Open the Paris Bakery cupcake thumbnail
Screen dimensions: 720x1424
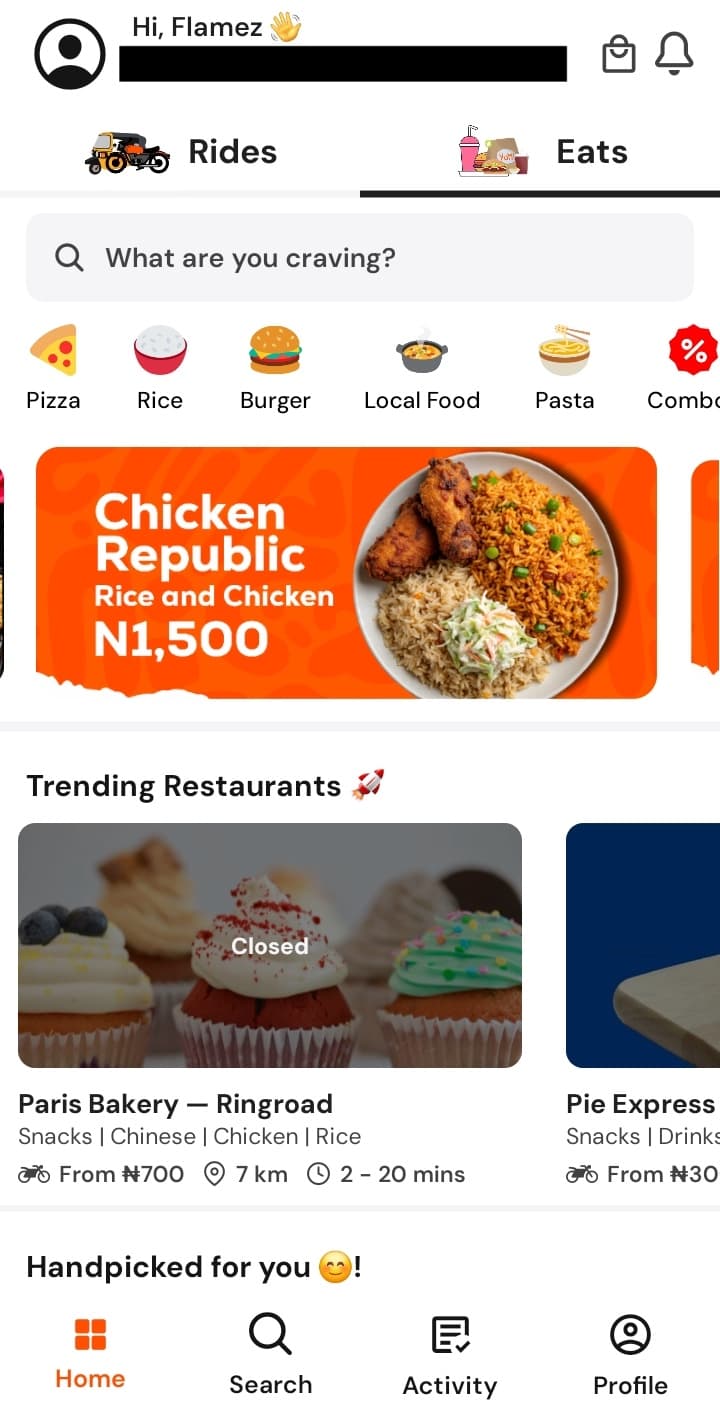point(270,945)
